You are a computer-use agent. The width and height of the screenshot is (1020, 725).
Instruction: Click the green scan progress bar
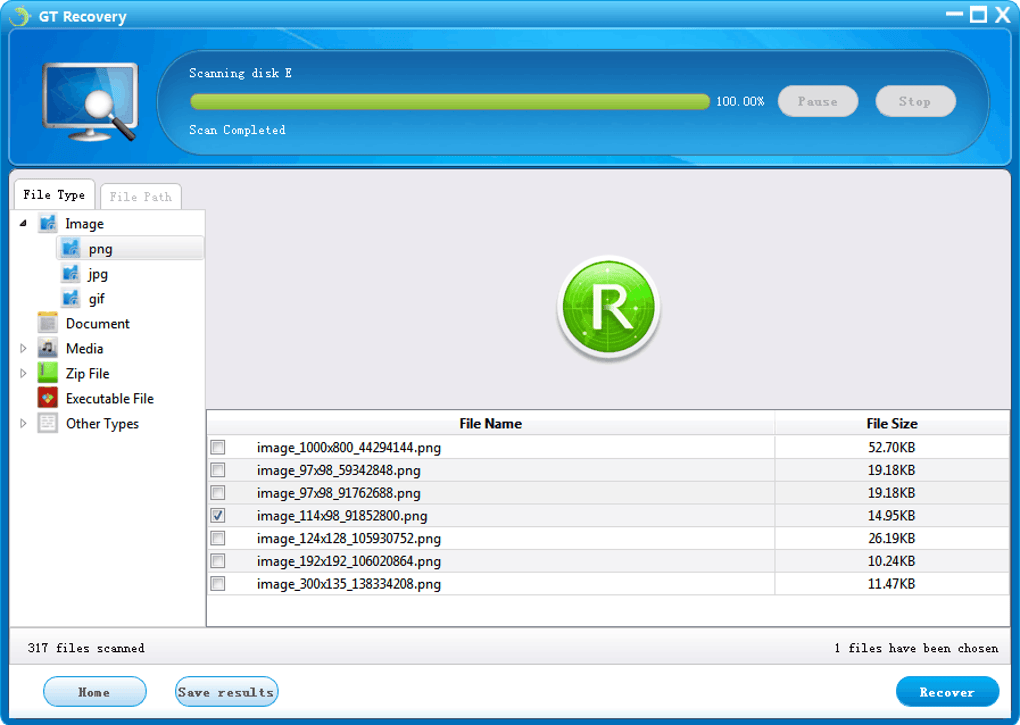pyautogui.click(x=450, y=101)
